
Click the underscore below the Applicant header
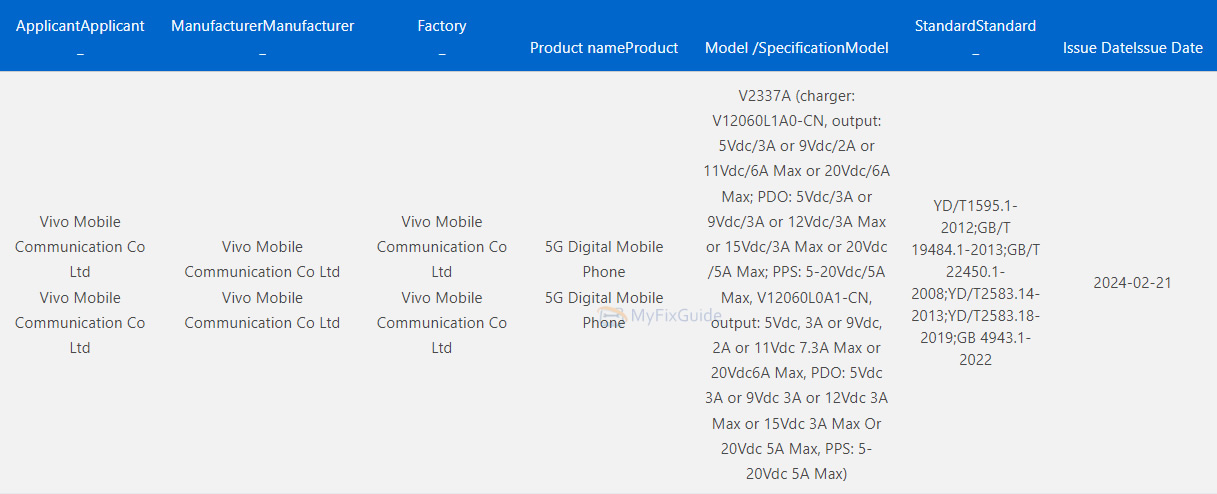80,51
